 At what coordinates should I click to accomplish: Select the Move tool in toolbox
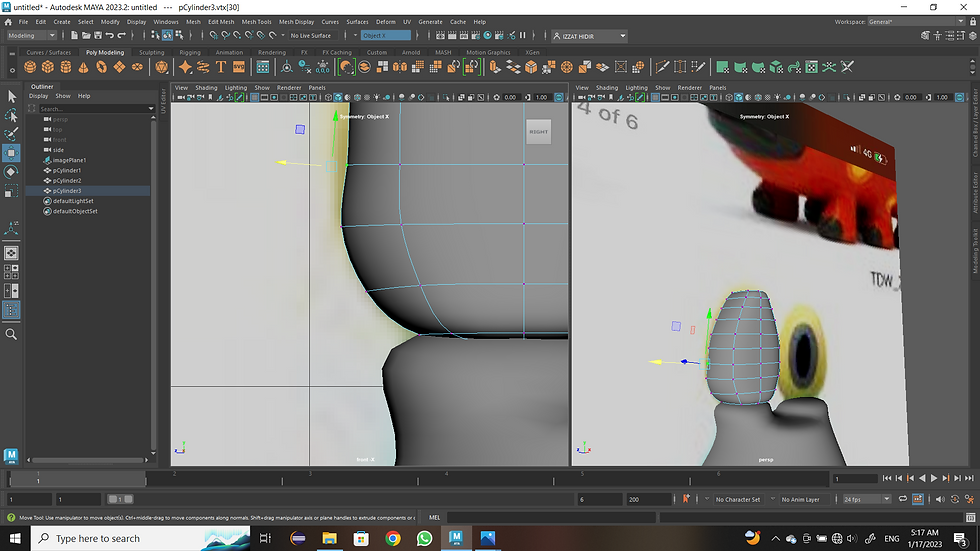[11, 153]
